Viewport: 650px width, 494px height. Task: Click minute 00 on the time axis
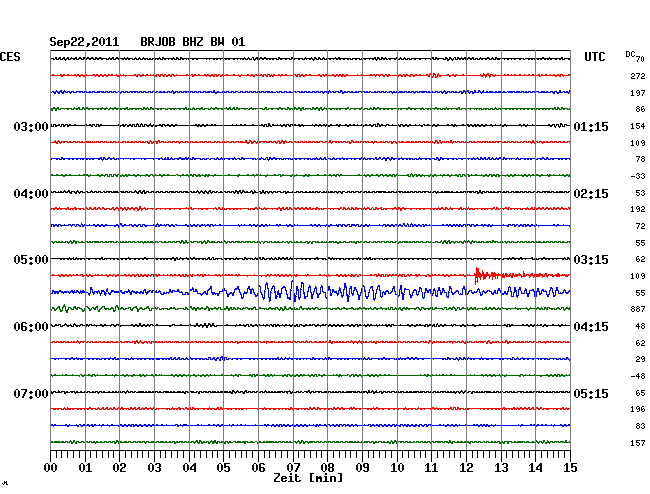click(51, 468)
